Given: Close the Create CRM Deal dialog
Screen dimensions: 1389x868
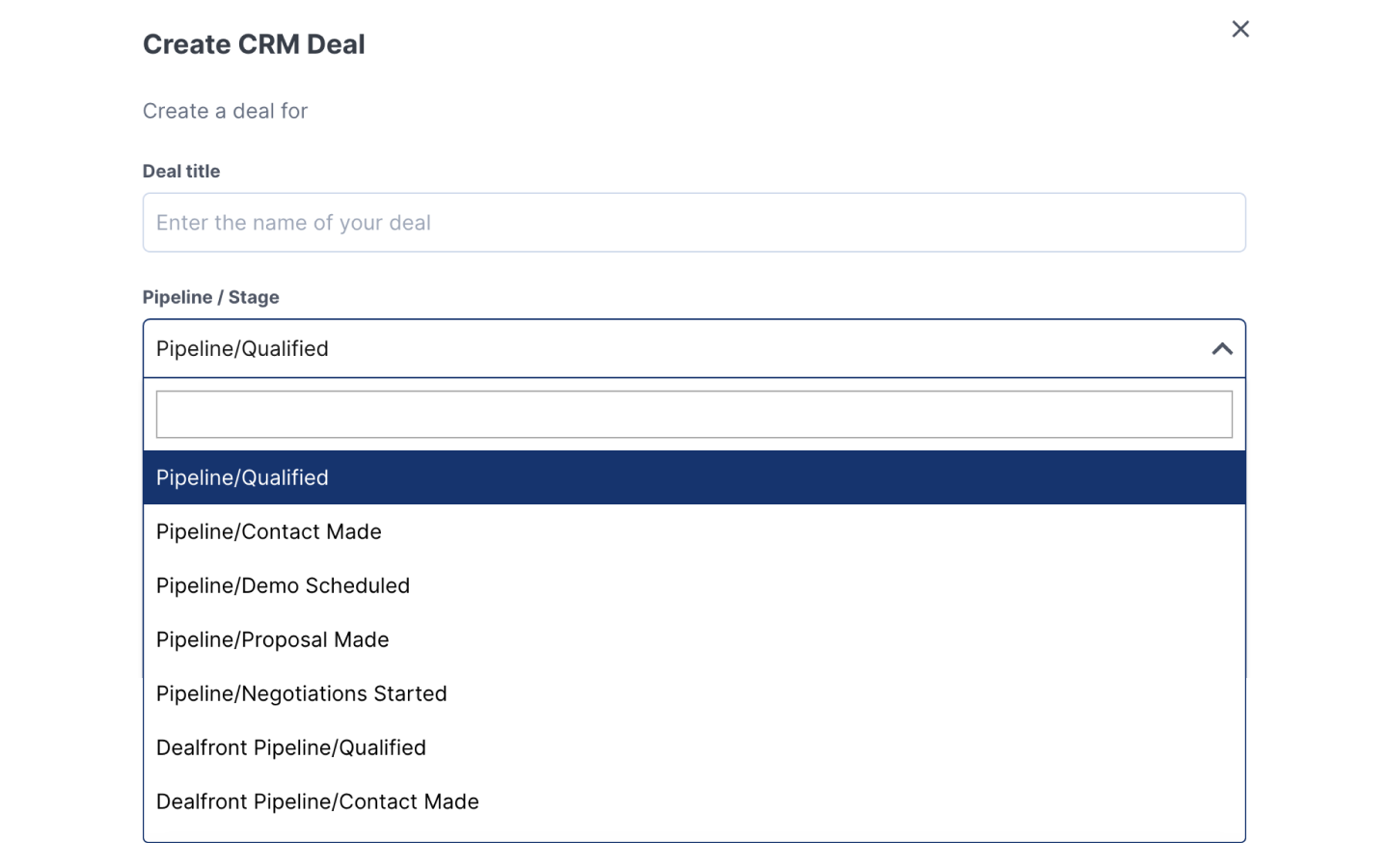Looking at the screenshot, I should click(x=1240, y=29).
